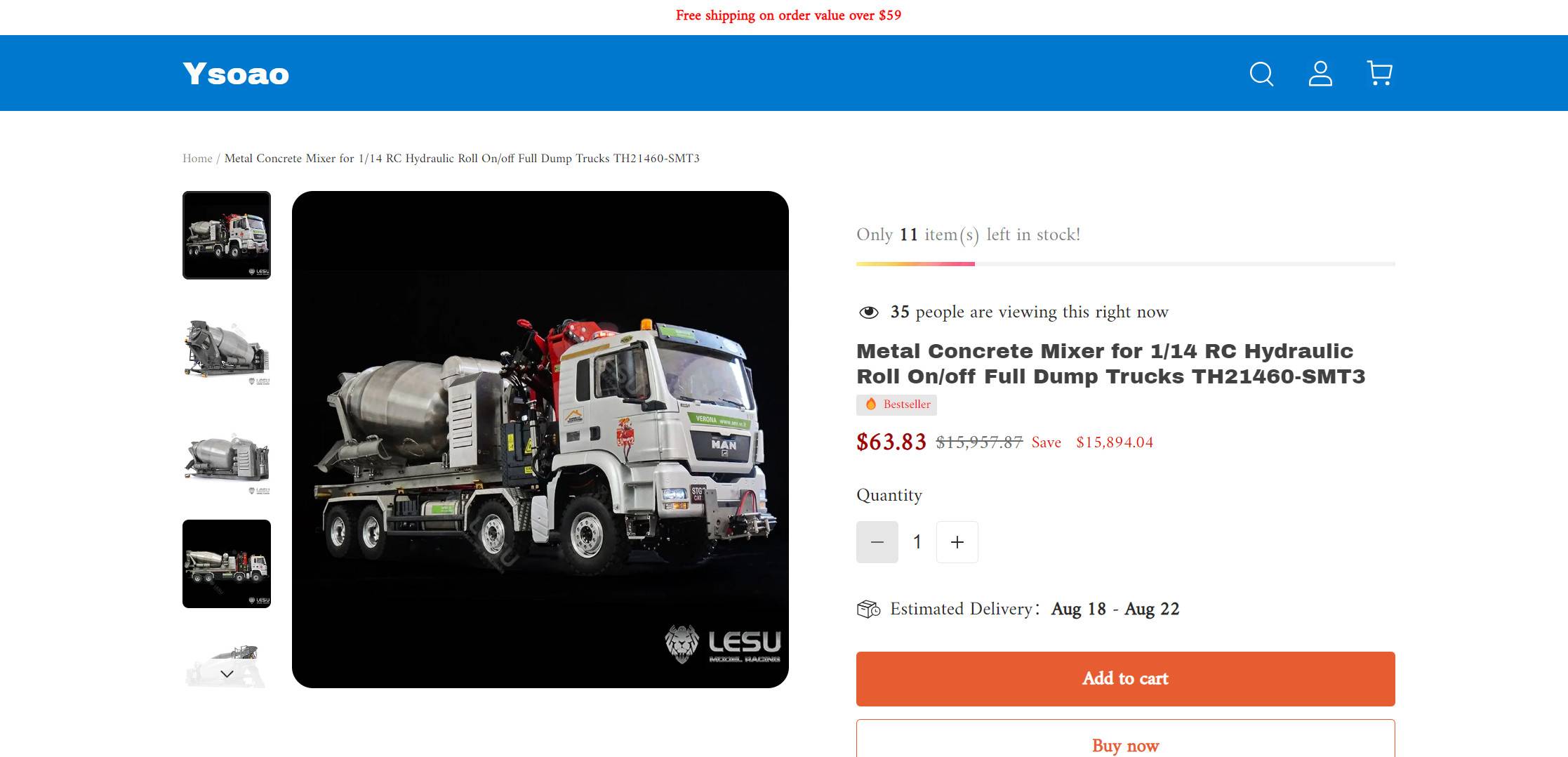The width and height of the screenshot is (1568, 757).
Task: Go to Home breadcrumb link
Action: (x=197, y=159)
